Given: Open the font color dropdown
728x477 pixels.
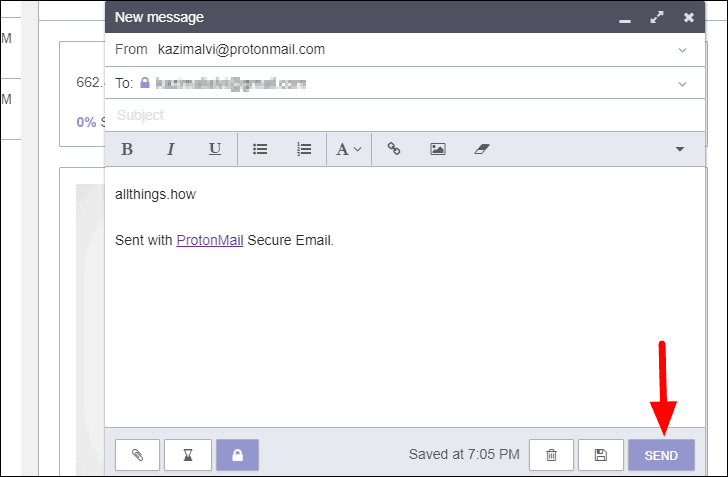Looking at the screenshot, I should (x=349, y=149).
